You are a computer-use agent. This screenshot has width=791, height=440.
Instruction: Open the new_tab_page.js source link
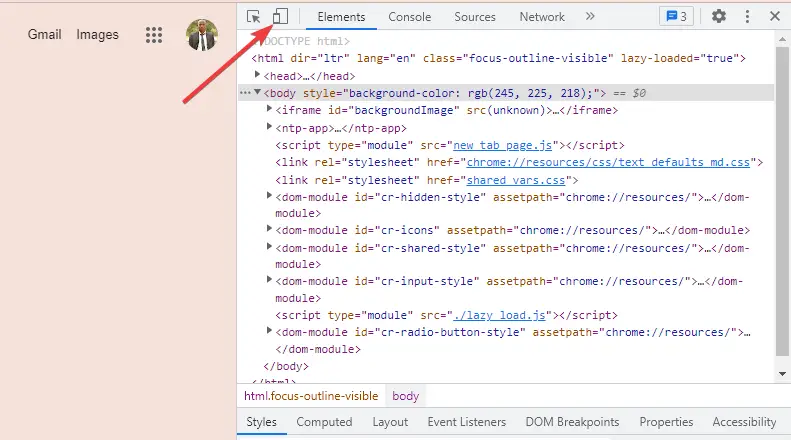502,145
